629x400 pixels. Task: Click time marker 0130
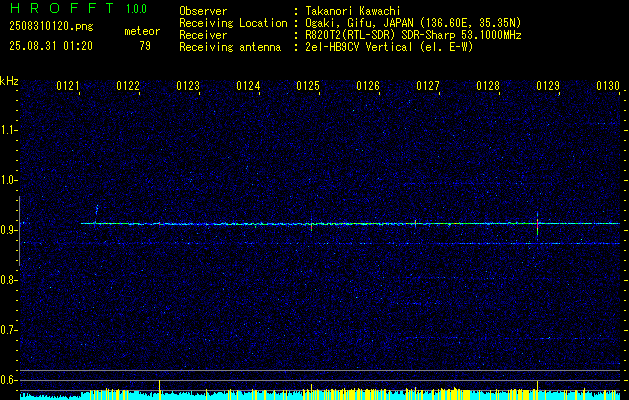click(x=608, y=85)
